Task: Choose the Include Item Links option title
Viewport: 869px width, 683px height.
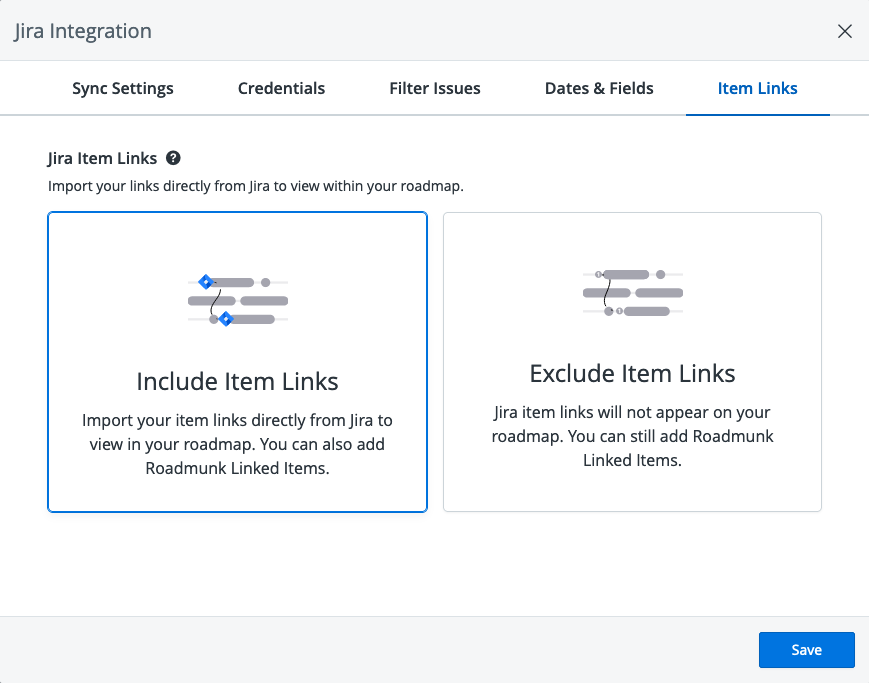Action: (237, 381)
